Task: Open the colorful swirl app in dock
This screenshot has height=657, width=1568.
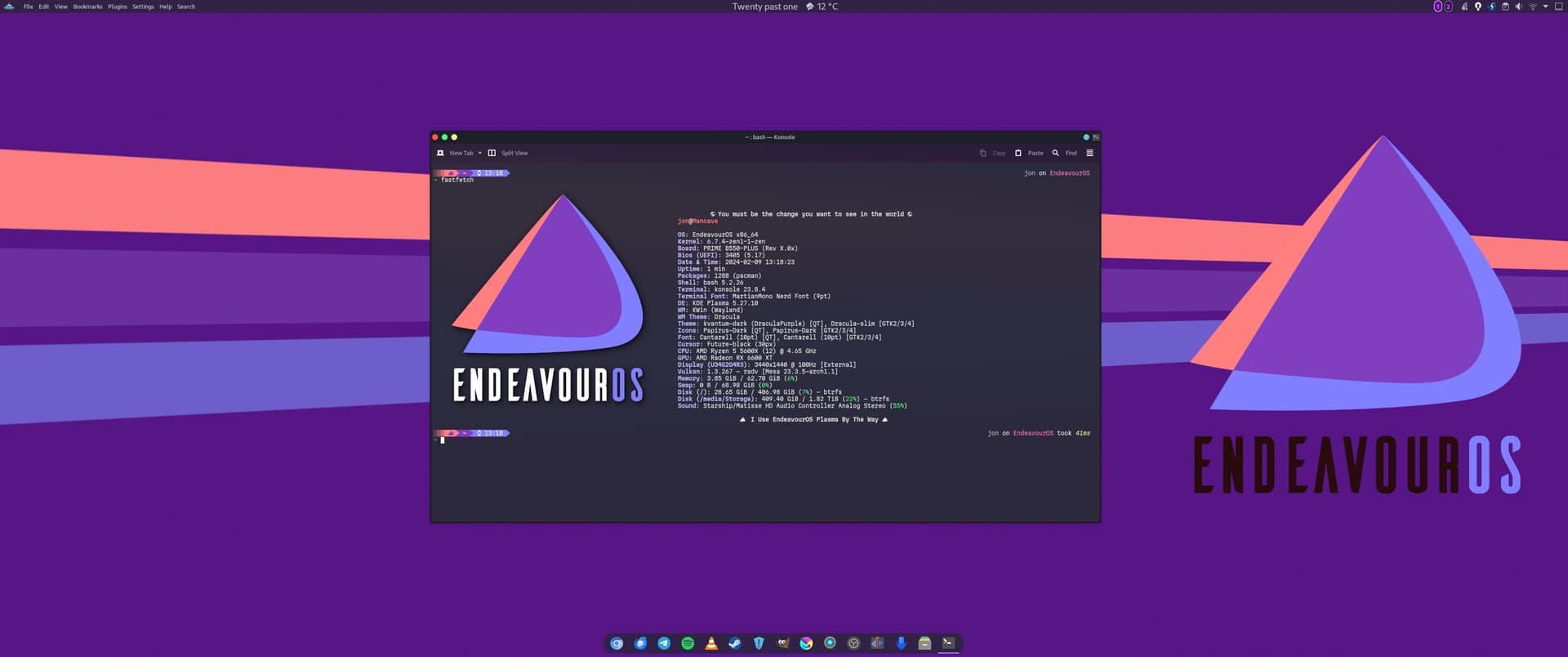Action: [806, 643]
